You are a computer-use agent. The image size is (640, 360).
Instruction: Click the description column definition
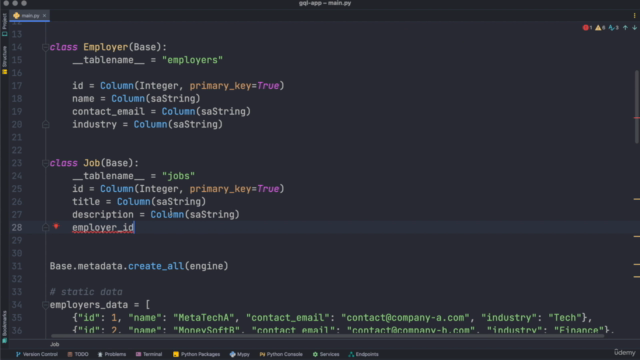(x=156, y=215)
